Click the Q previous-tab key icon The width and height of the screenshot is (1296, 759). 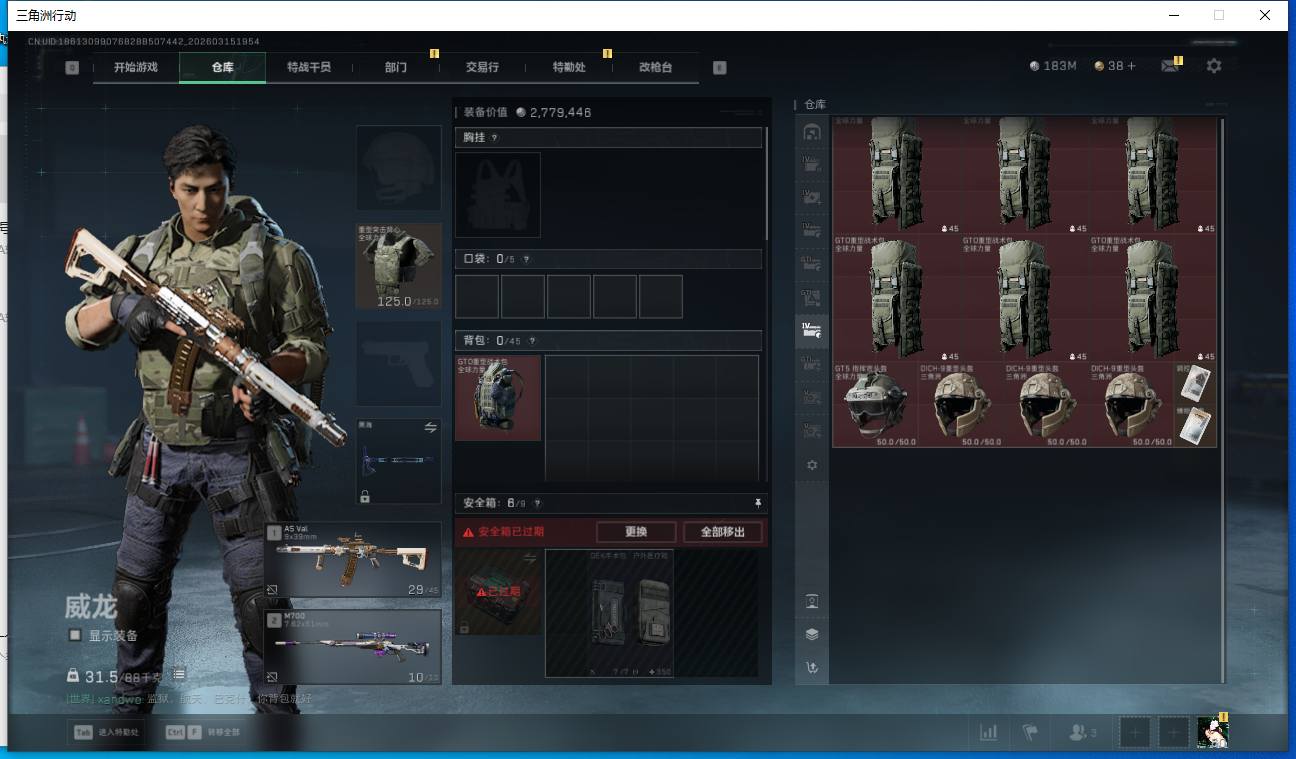[72, 67]
